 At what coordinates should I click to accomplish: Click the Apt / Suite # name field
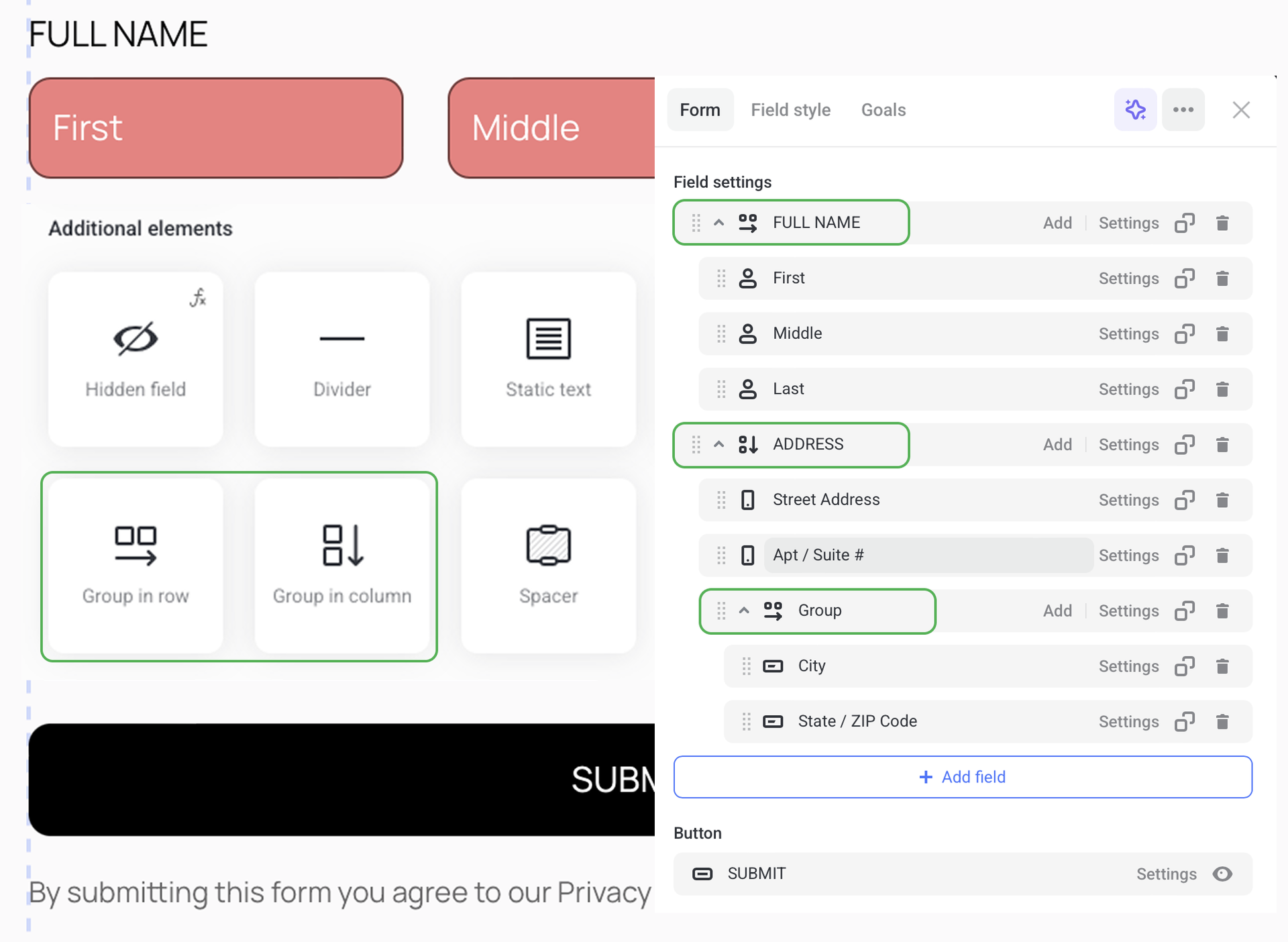(x=928, y=555)
